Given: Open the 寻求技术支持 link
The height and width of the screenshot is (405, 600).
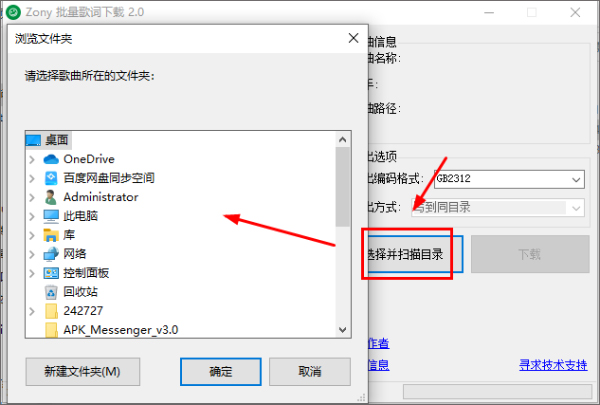Looking at the screenshot, I should click(x=553, y=365).
